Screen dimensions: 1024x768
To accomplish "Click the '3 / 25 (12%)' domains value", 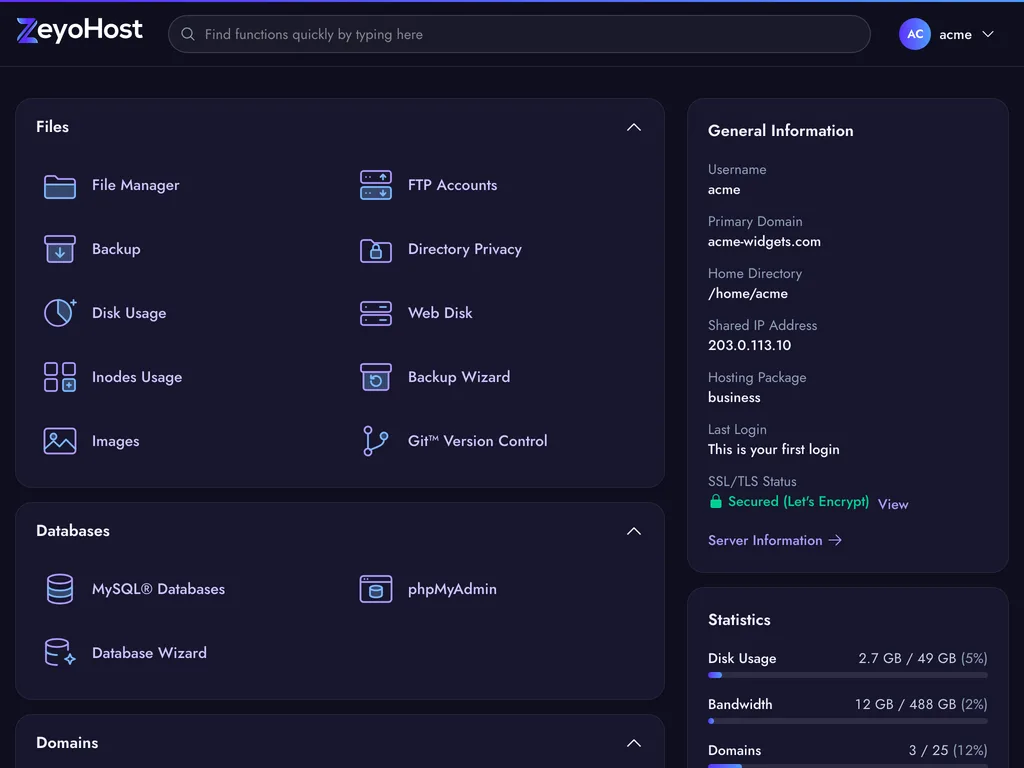I will pyautogui.click(x=948, y=750).
